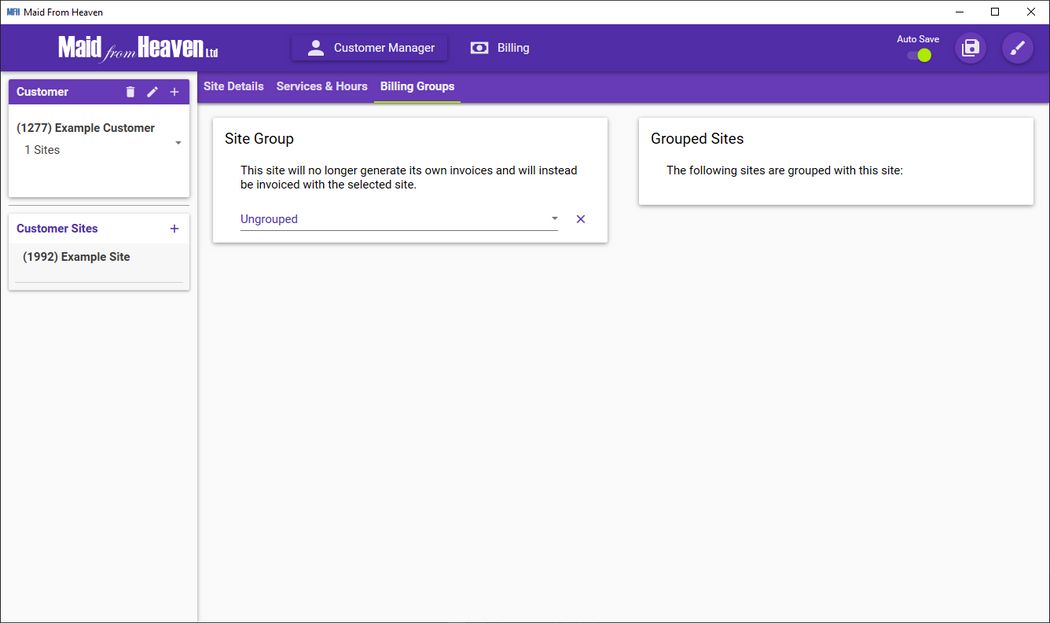
Task: Add a new customer site
Action: click(x=174, y=229)
